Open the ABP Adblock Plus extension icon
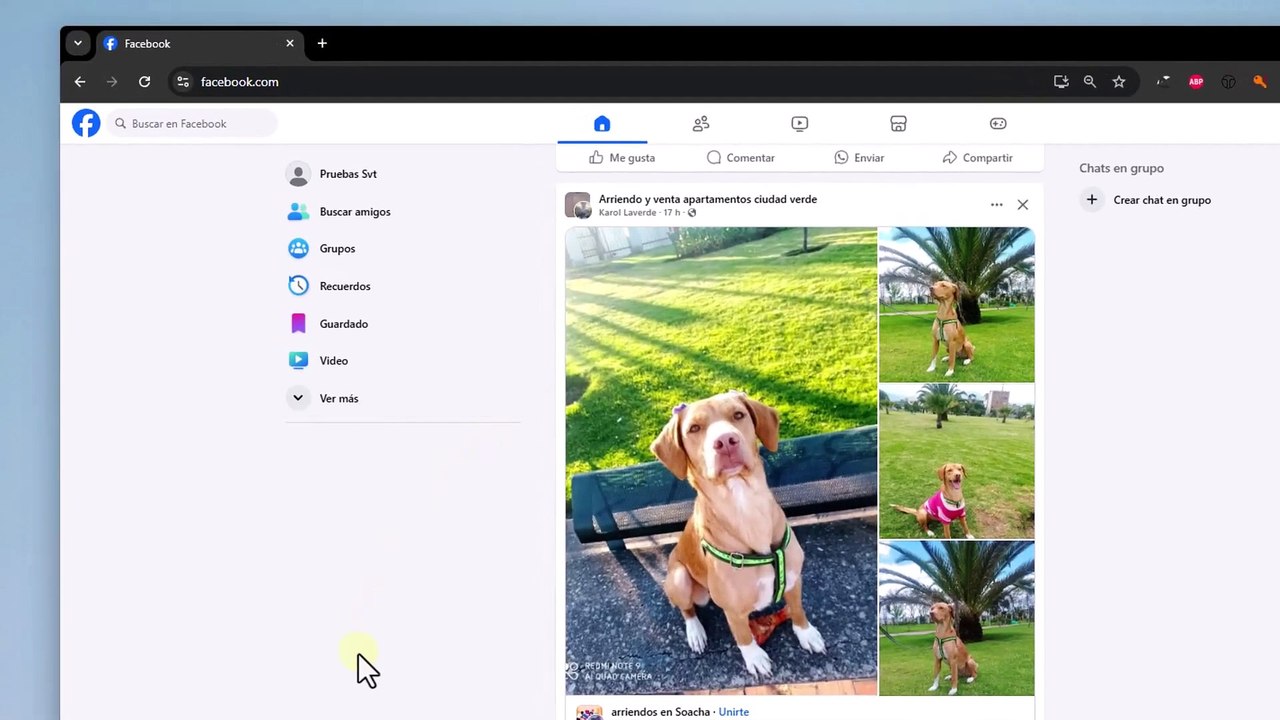The height and width of the screenshot is (720, 1280). pos(1196,82)
